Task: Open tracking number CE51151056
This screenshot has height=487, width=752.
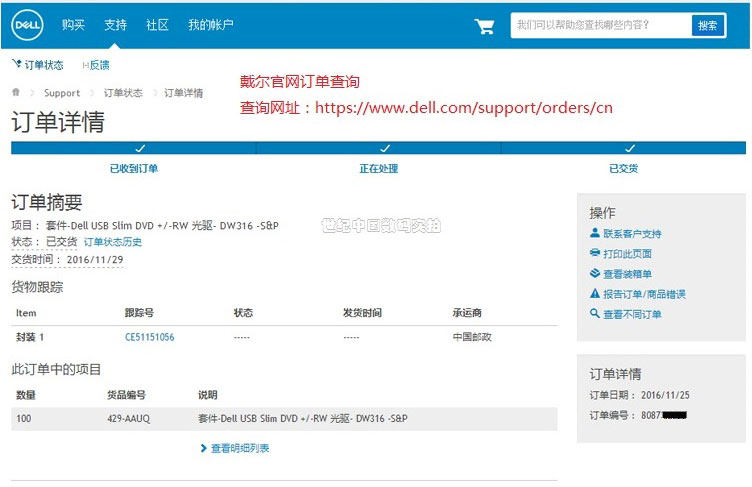Action: tap(150, 337)
